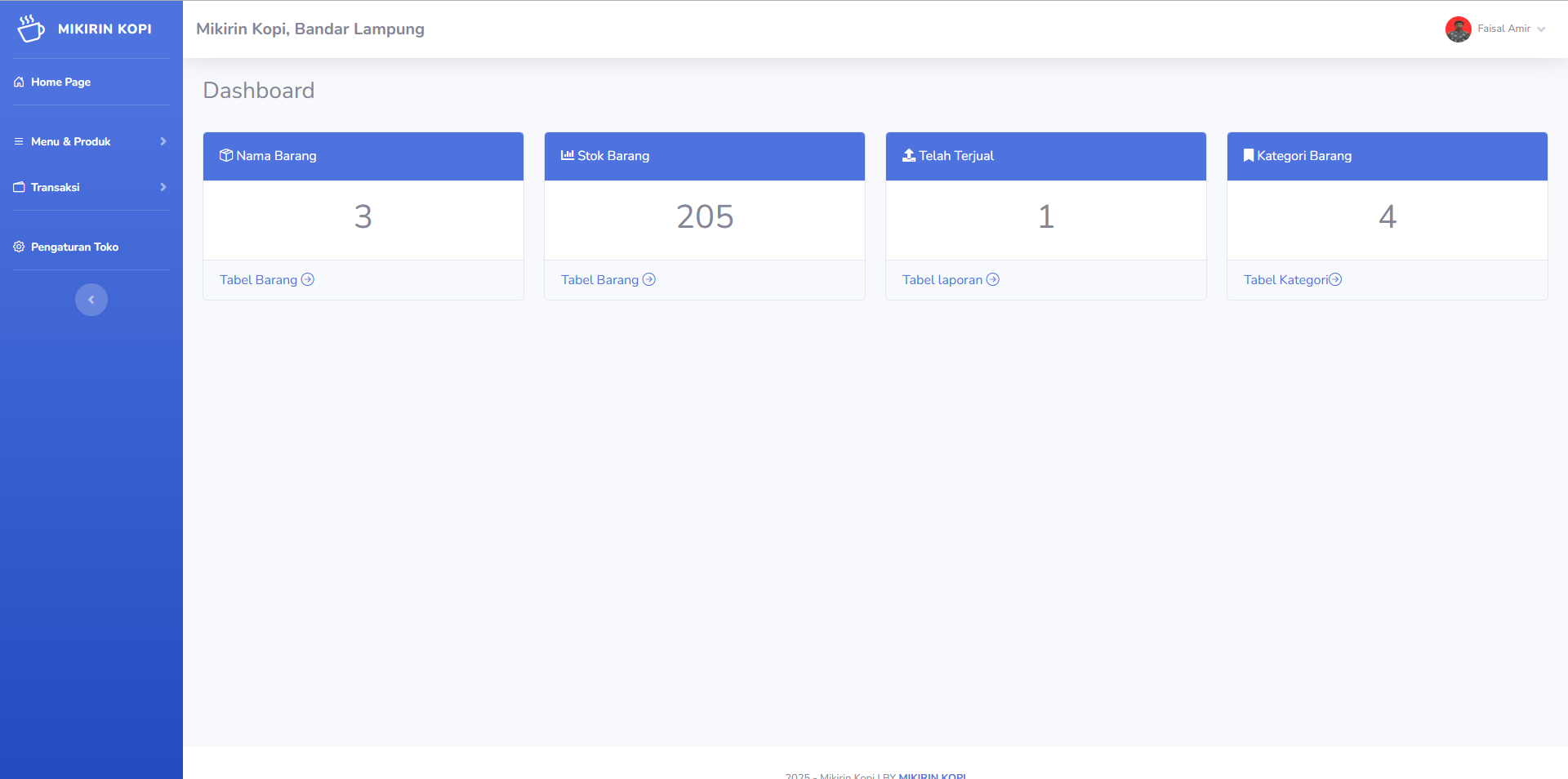Click the Telah Terjual upload icon
The image size is (1568, 779).
pyautogui.click(x=909, y=155)
